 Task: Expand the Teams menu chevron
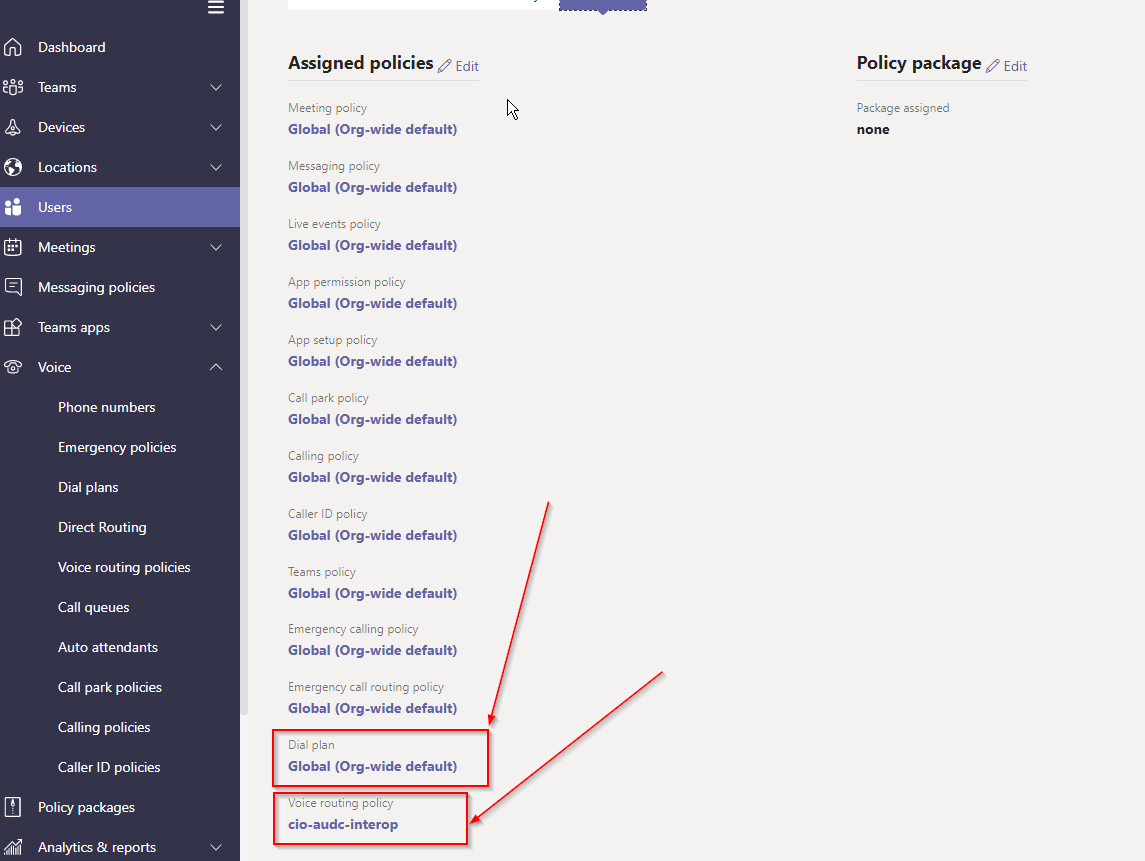(x=216, y=88)
